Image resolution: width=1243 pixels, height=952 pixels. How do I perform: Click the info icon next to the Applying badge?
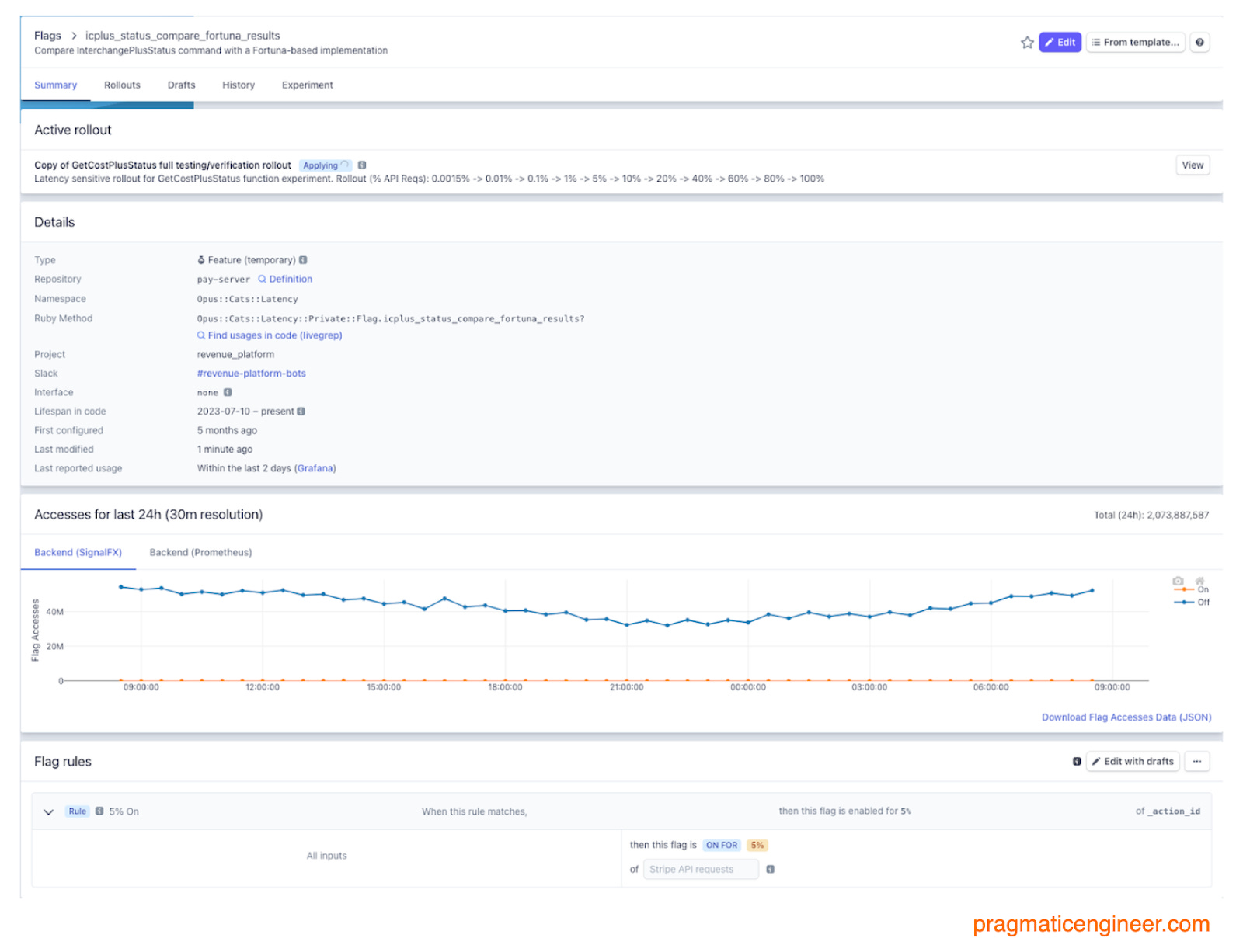pos(362,165)
